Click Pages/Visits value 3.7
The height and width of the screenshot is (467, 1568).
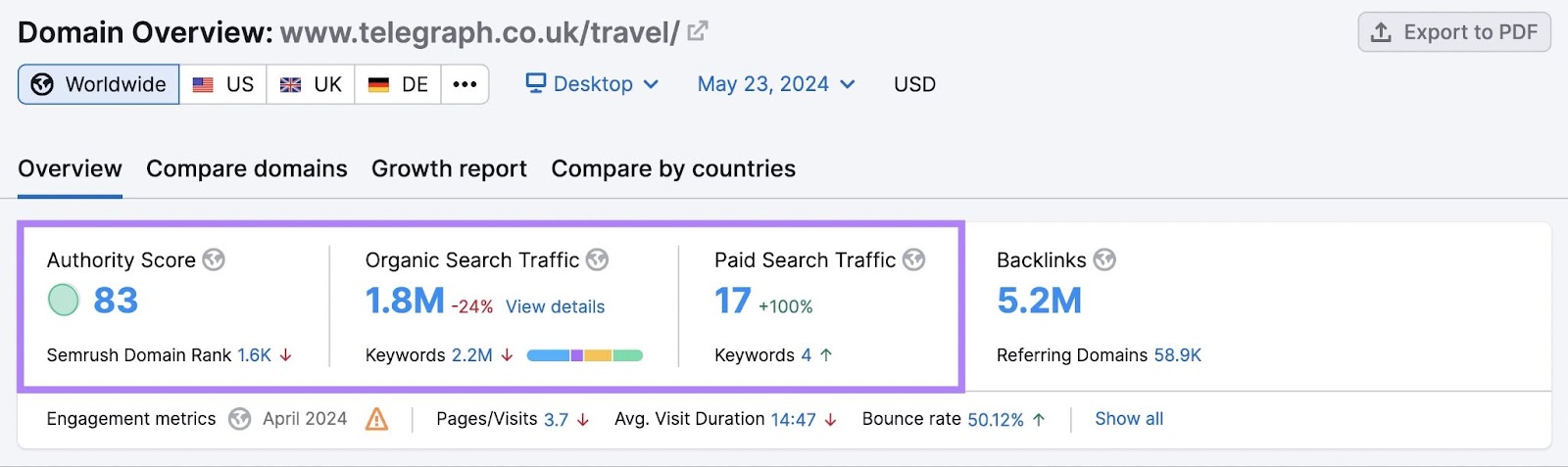click(x=556, y=419)
